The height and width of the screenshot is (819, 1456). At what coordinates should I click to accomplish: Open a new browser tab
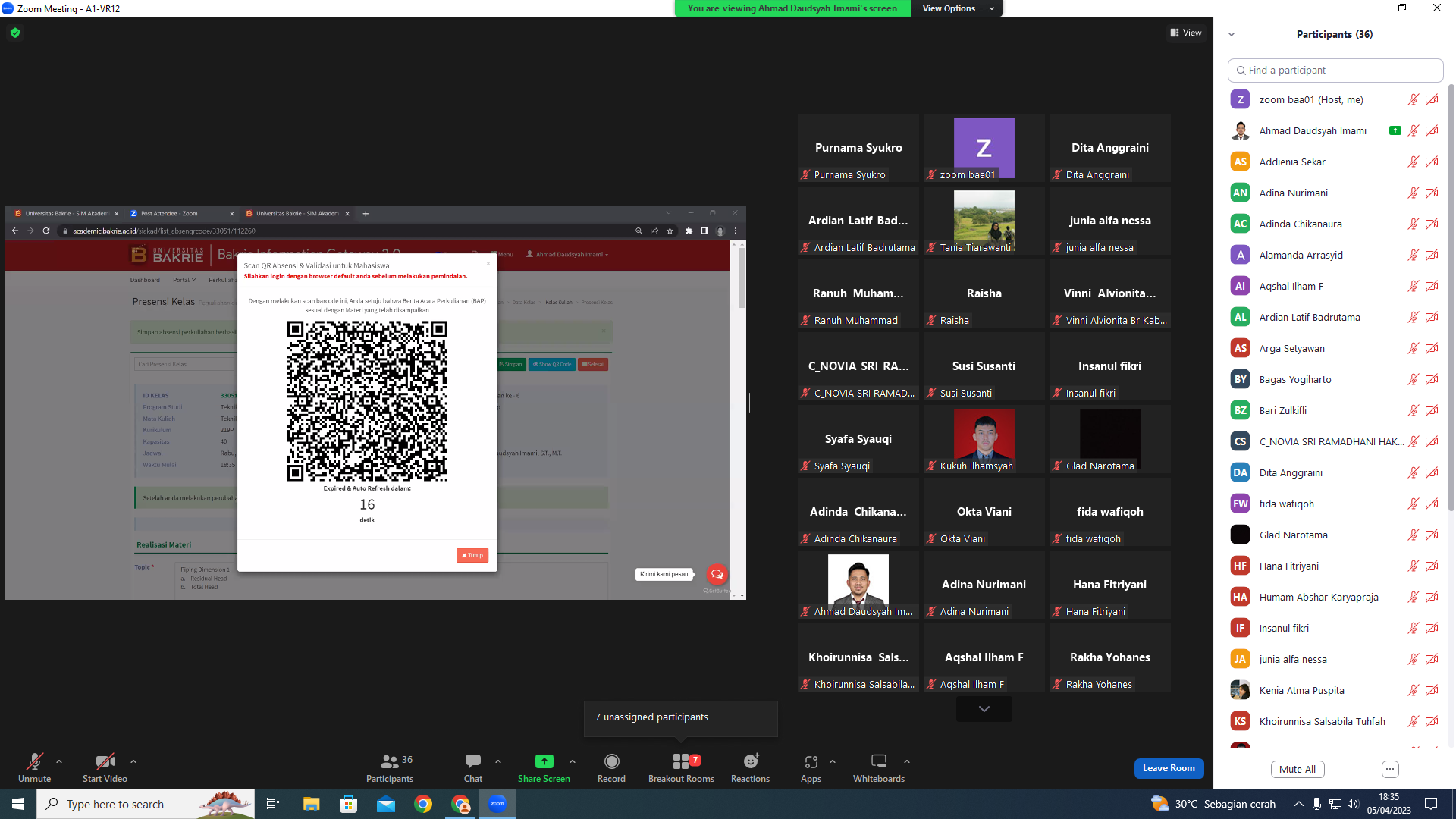[x=366, y=214]
